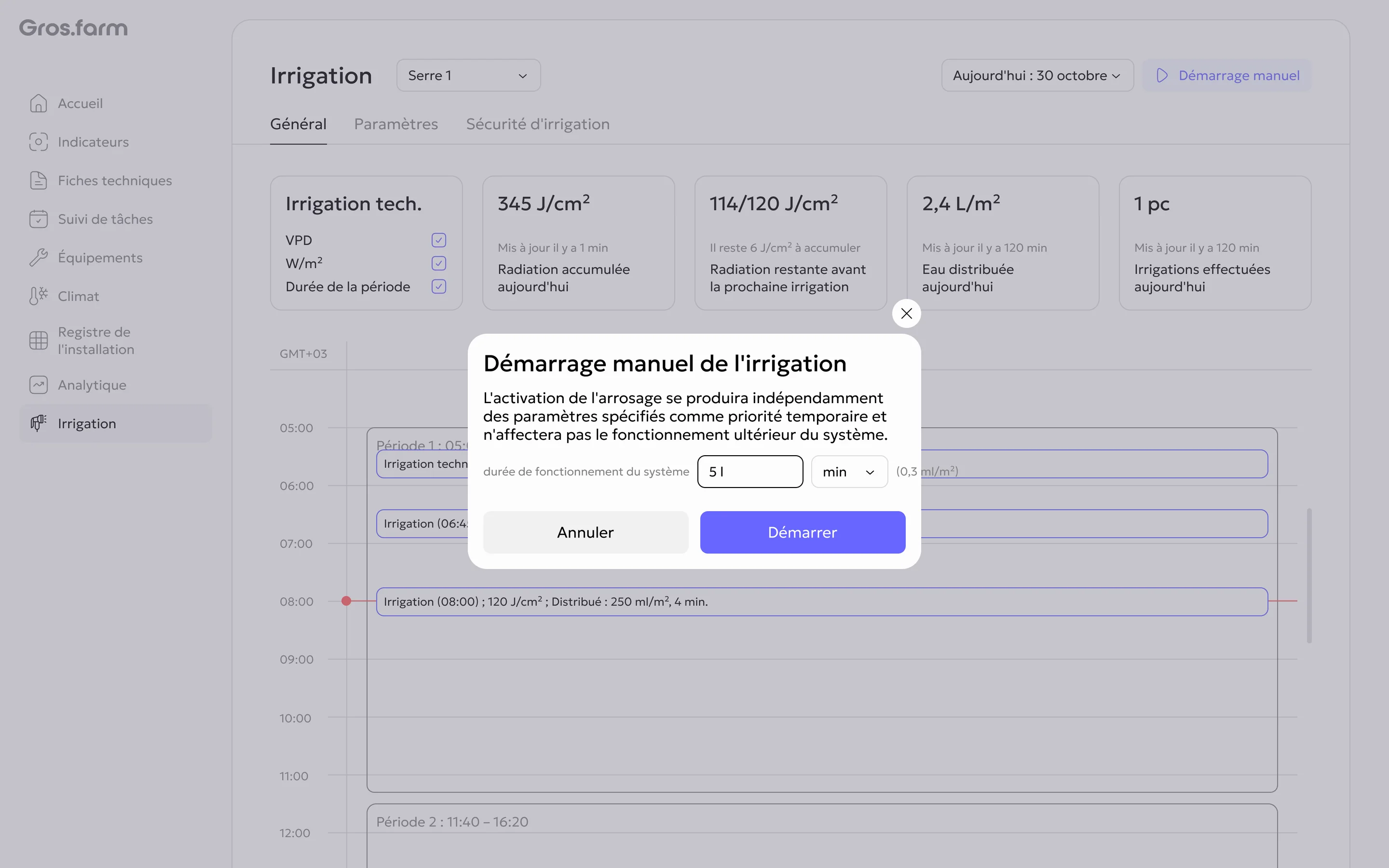Click the Période 2 : 11:40 – 16:20 label

(452, 822)
